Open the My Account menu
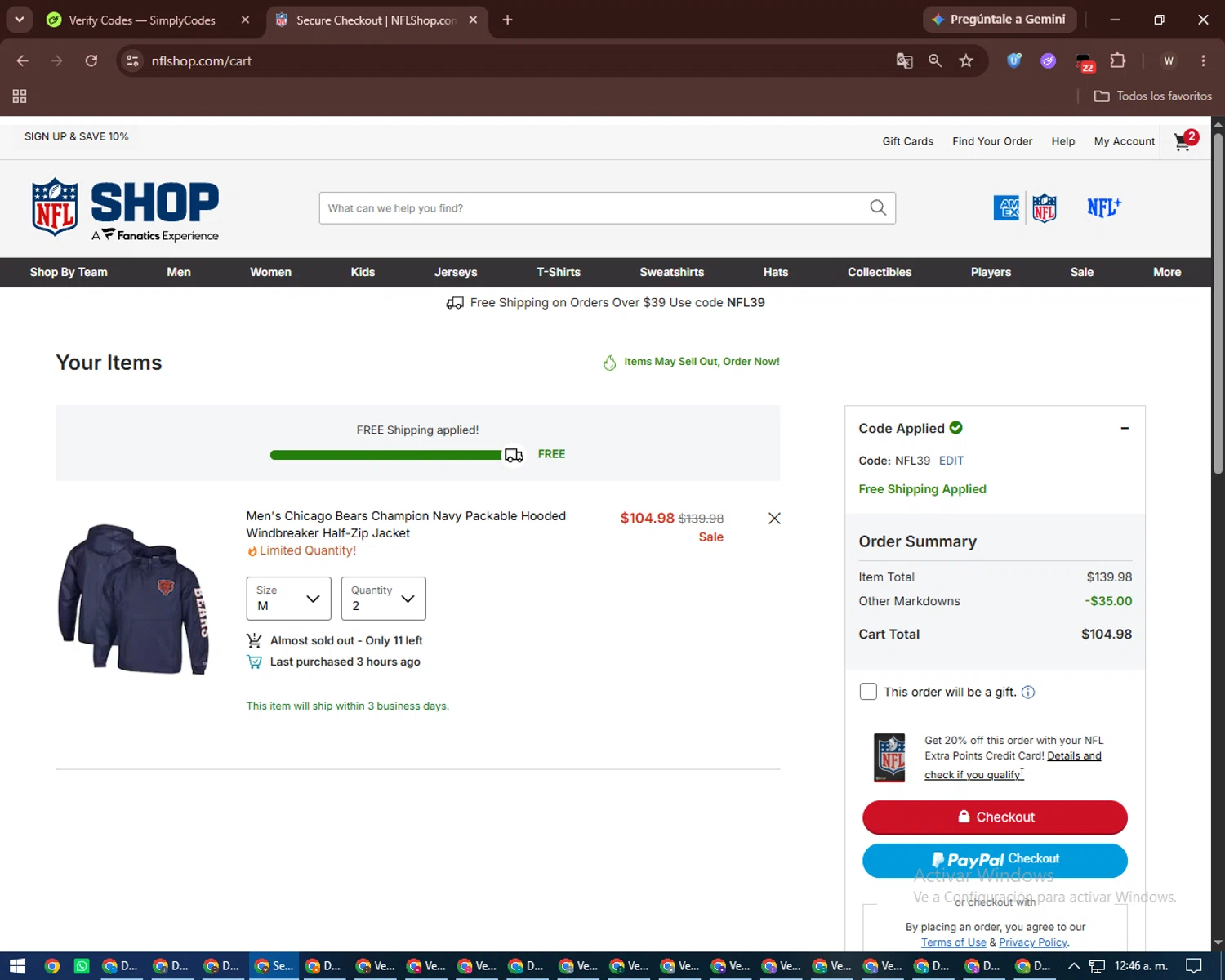1225x980 pixels. pyautogui.click(x=1125, y=141)
